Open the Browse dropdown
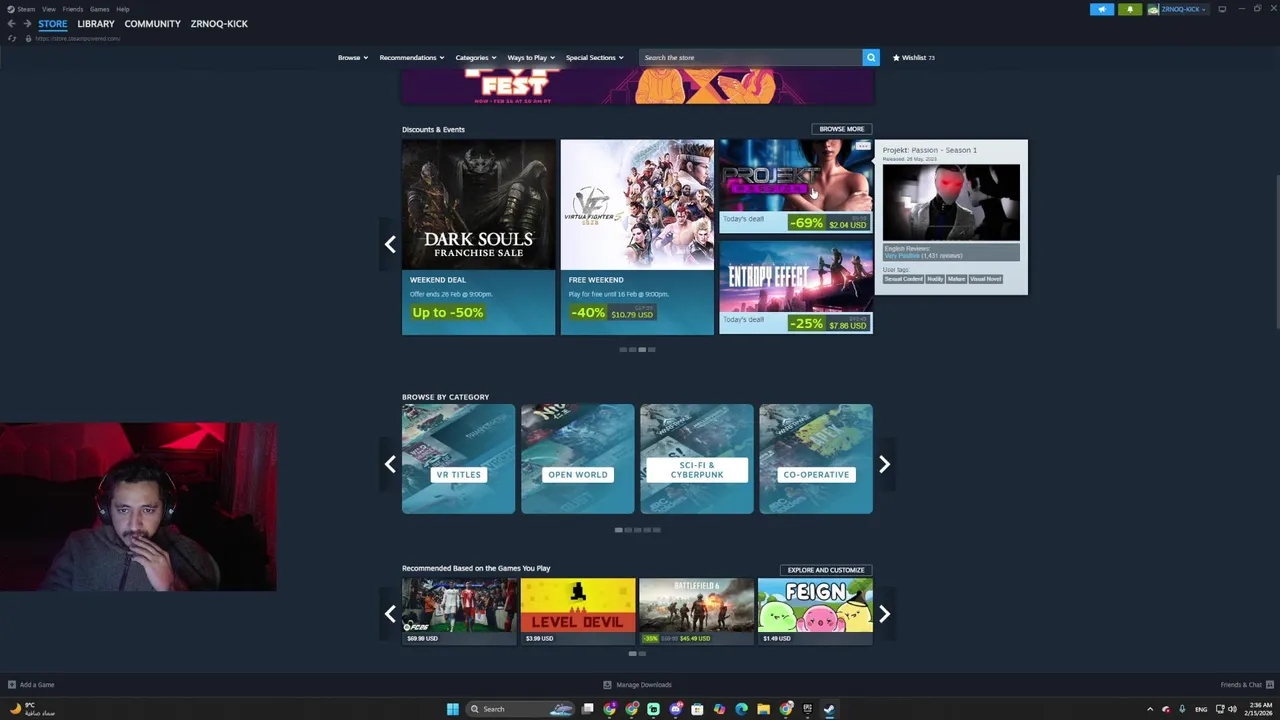 pyautogui.click(x=353, y=57)
